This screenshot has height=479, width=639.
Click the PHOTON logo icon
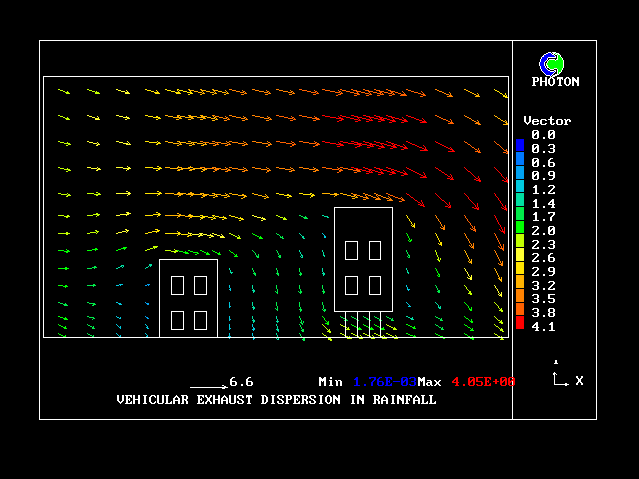550,63
